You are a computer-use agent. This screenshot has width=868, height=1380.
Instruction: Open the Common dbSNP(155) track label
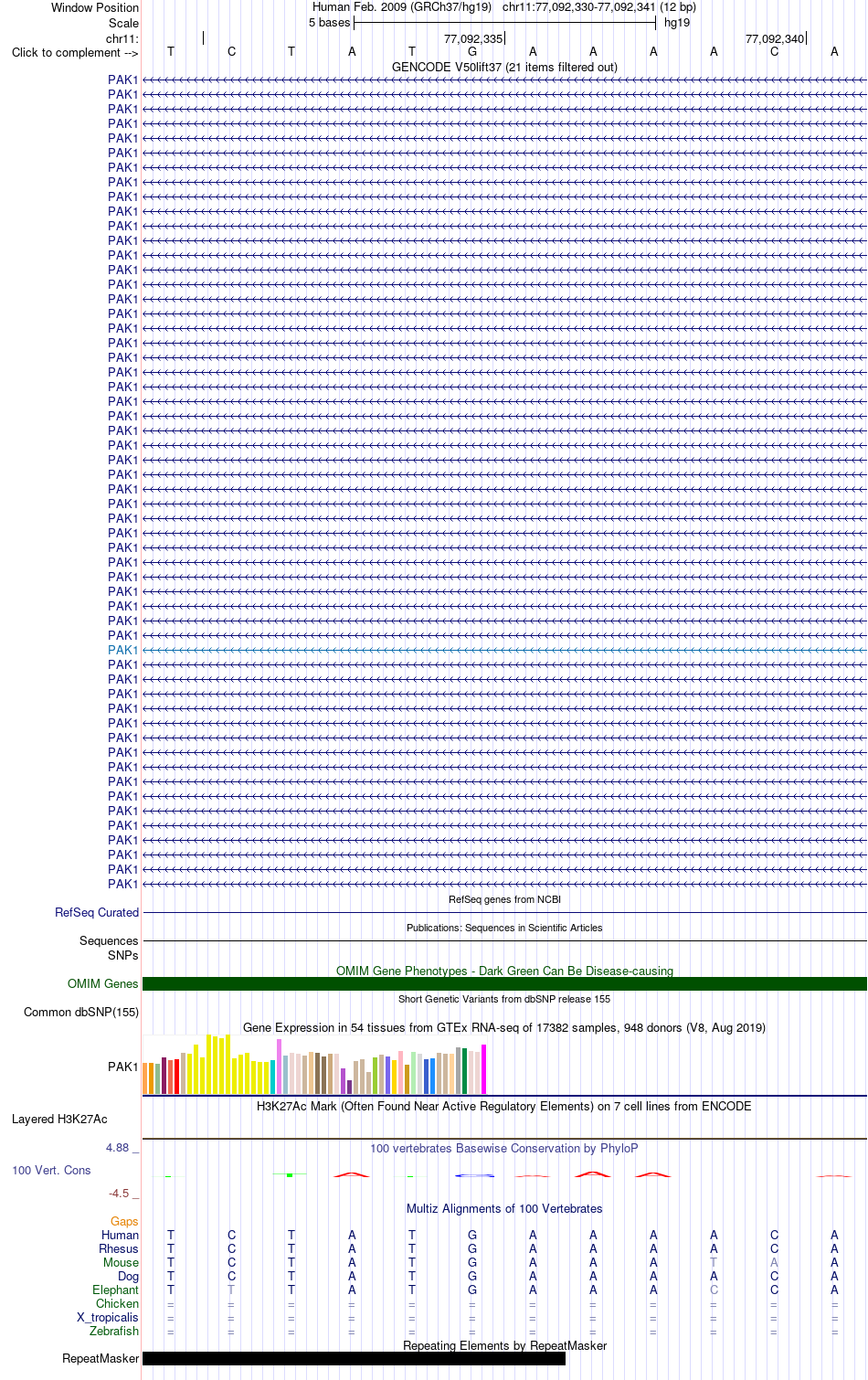81,1012
